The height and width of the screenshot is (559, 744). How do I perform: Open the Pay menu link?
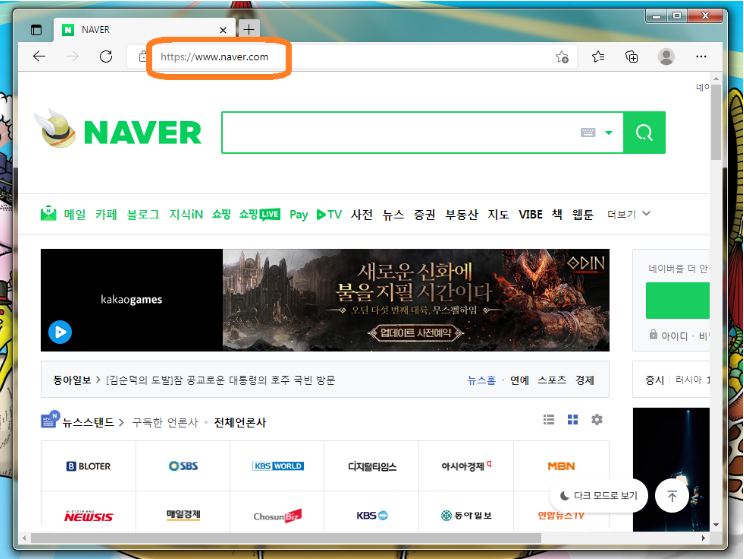click(x=298, y=215)
